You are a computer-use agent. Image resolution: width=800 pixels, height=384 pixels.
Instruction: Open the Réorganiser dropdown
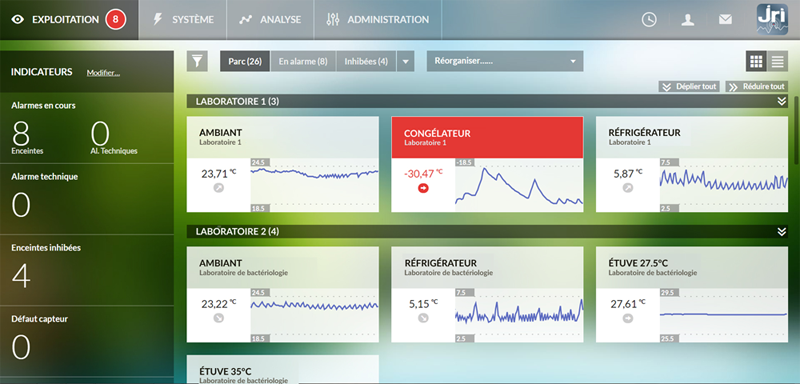pos(505,61)
